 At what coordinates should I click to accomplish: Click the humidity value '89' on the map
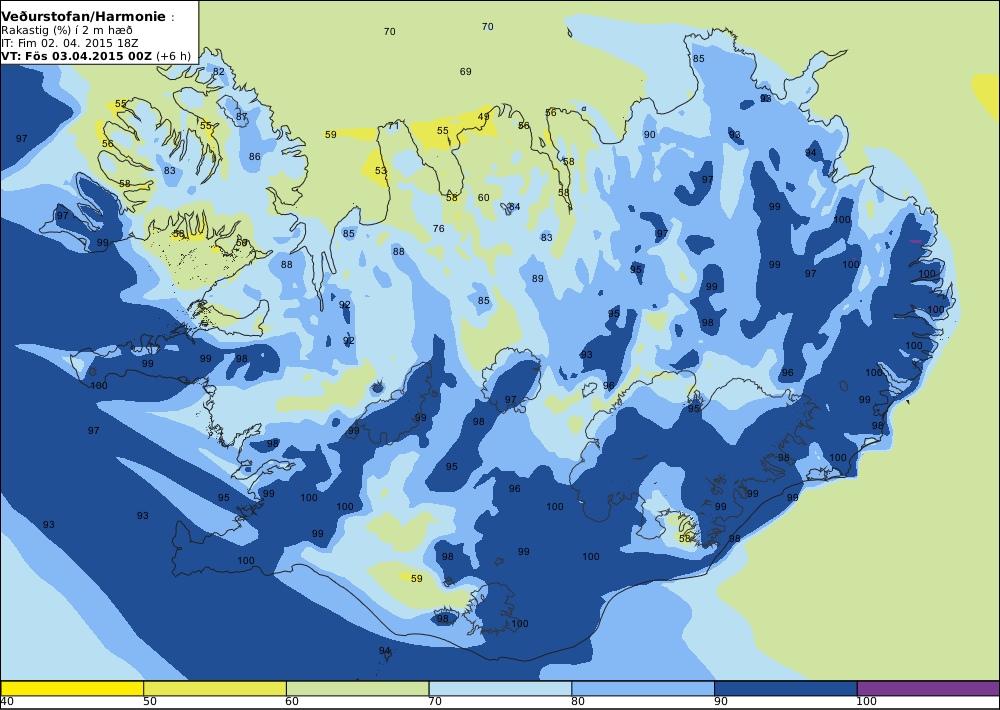click(538, 279)
